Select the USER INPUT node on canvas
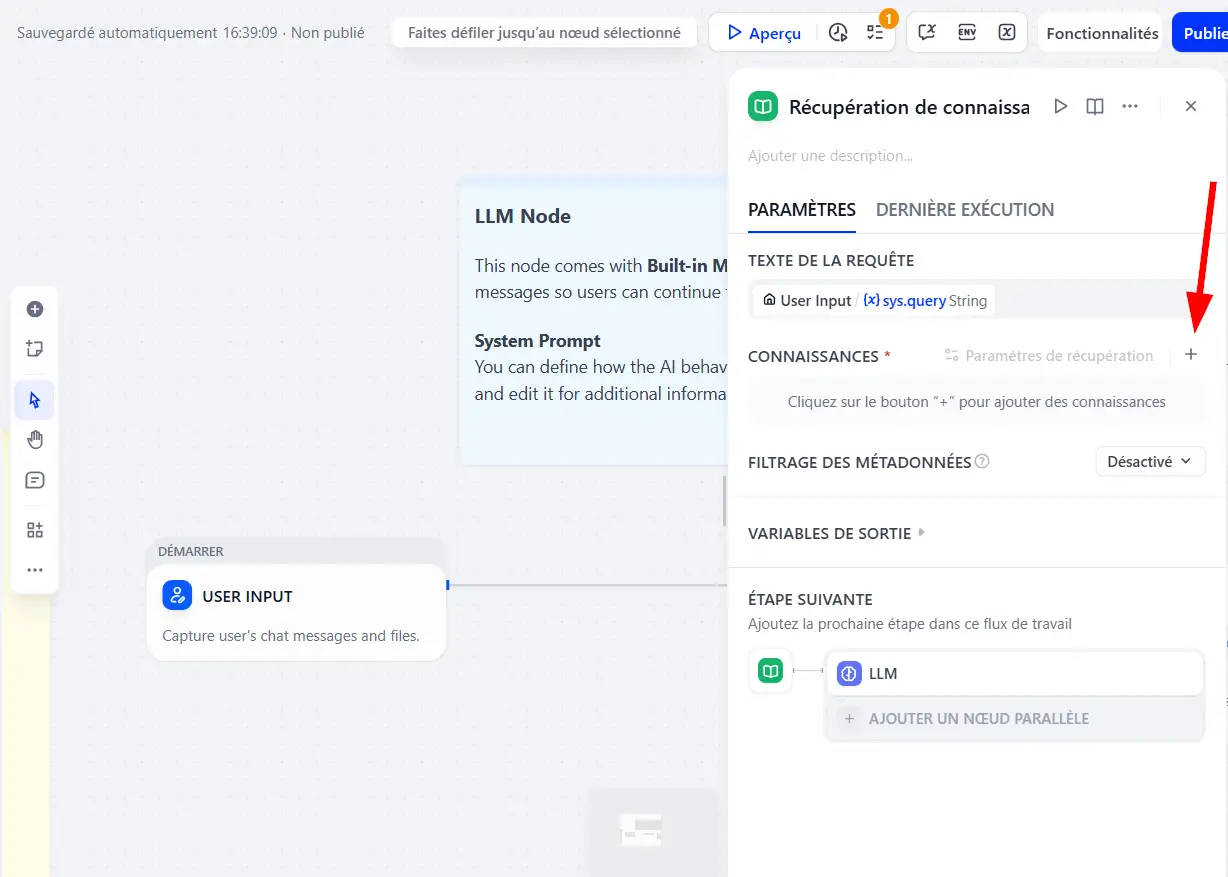The height and width of the screenshot is (877, 1228). coord(296,612)
